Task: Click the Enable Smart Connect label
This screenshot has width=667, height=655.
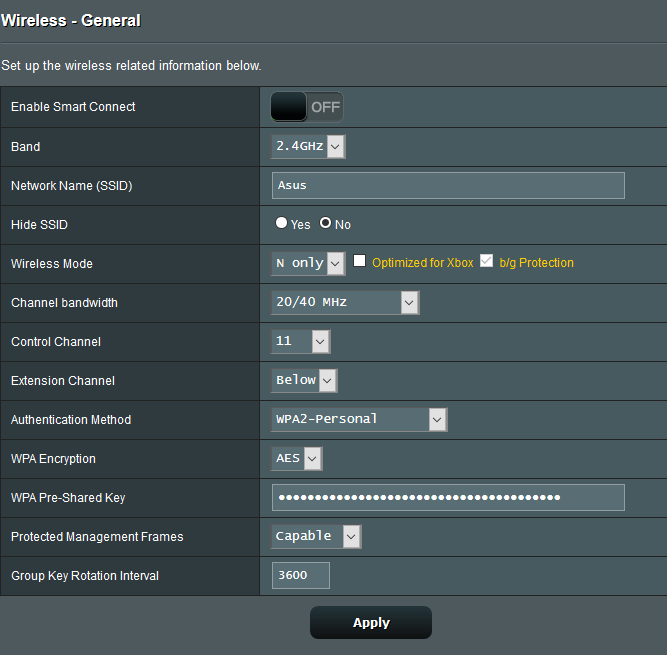Action: (73, 107)
